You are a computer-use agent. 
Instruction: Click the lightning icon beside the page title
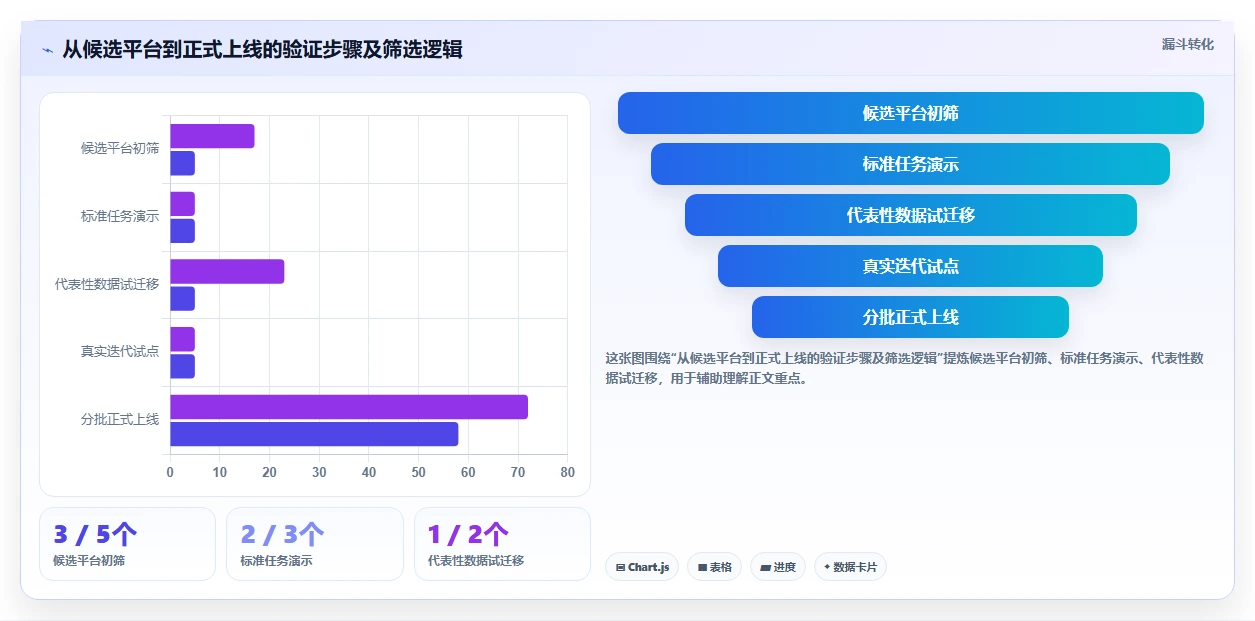pos(47,50)
